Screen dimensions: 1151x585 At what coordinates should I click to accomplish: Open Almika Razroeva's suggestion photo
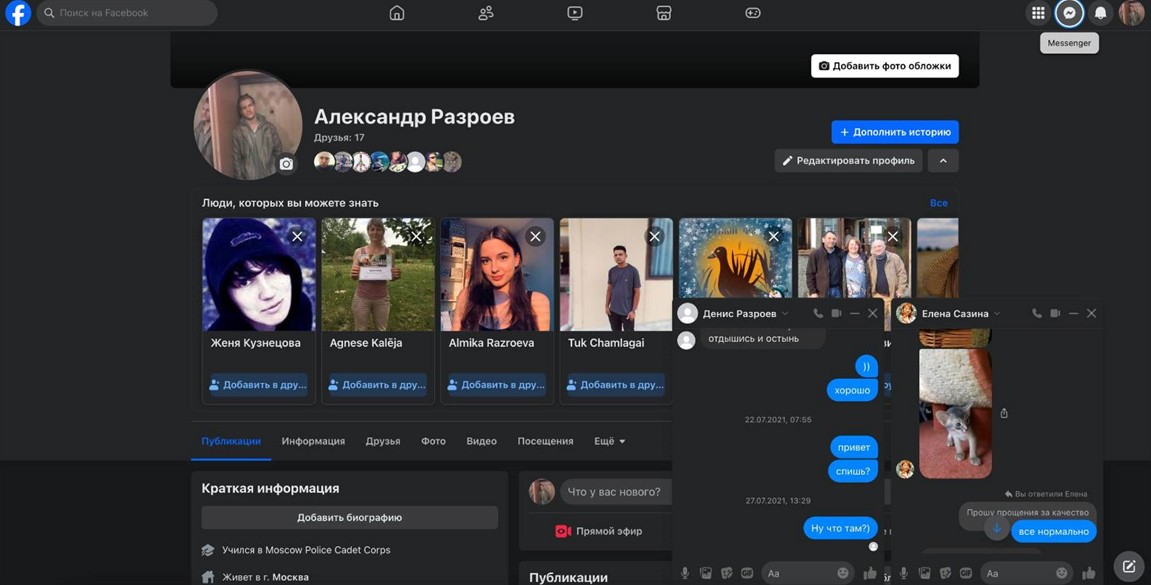pos(497,275)
